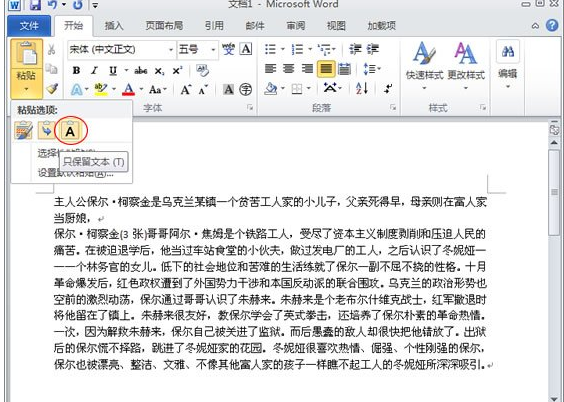Click the Copy icon
This screenshot has width=564, height=402.
coord(52,69)
